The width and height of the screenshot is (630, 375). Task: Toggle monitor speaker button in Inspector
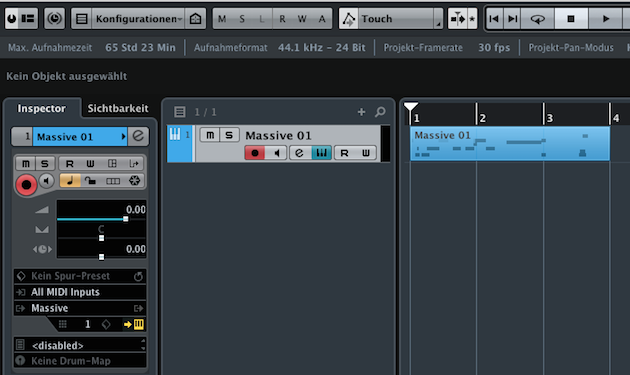47,181
